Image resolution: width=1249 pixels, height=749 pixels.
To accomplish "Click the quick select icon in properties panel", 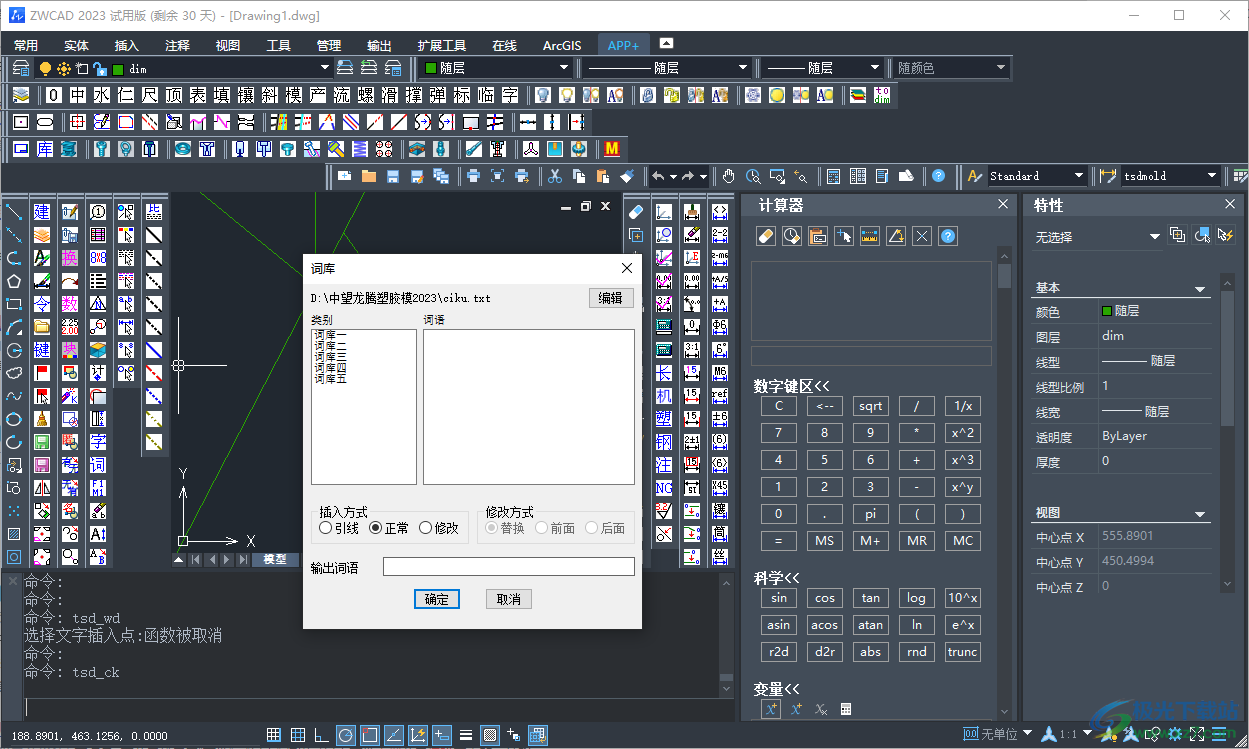I will (1225, 235).
